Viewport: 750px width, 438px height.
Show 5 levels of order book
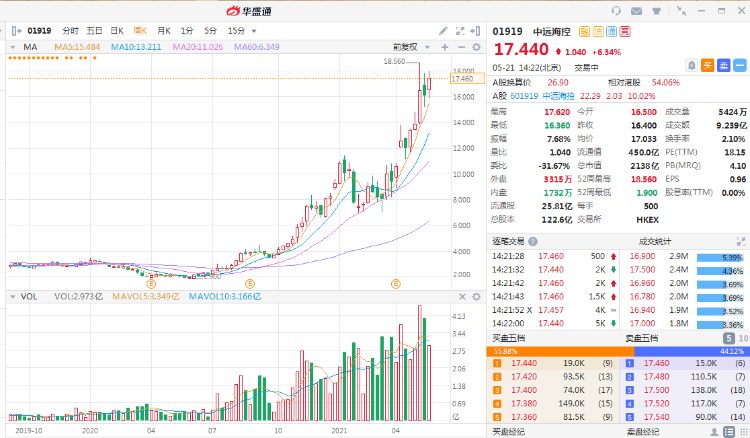click(x=728, y=339)
